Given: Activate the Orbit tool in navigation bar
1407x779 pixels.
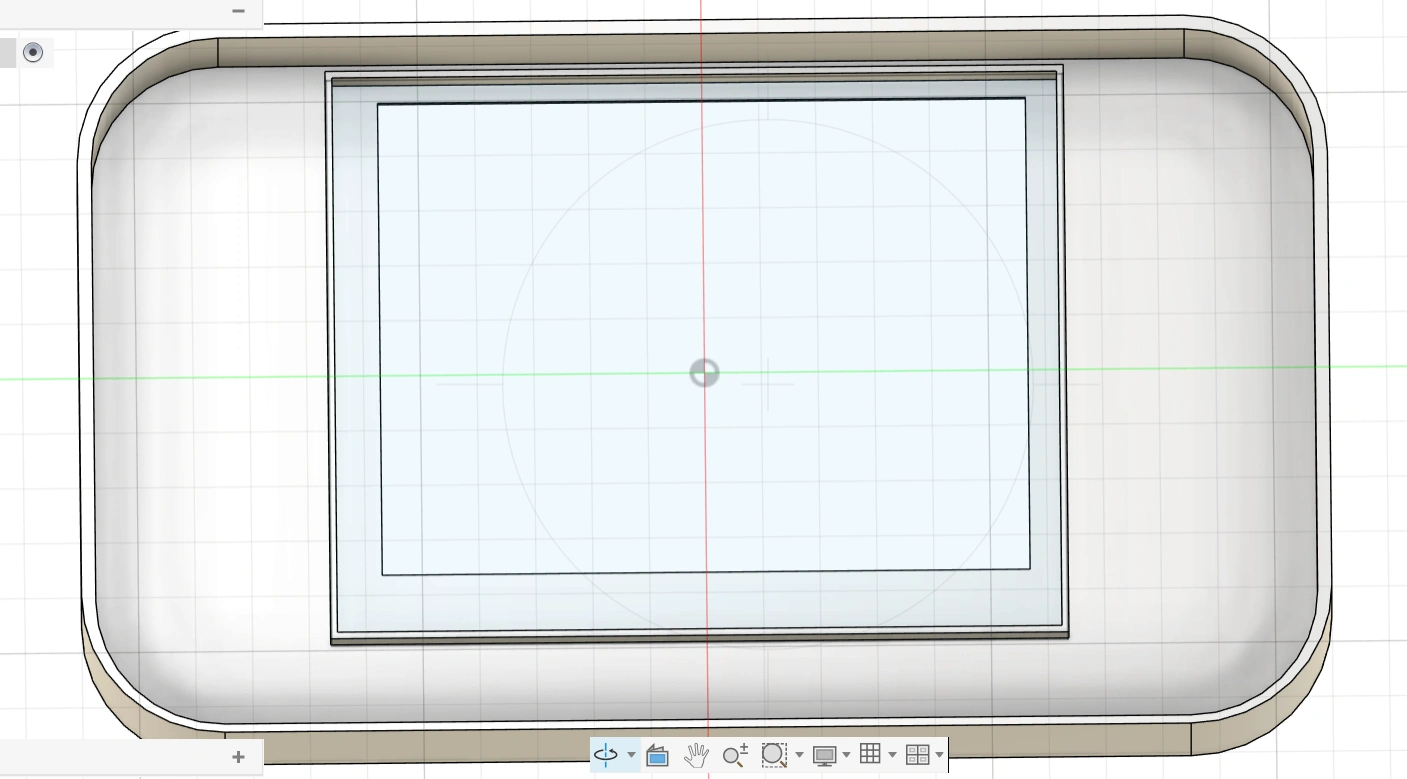Looking at the screenshot, I should [x=606, y=755].
